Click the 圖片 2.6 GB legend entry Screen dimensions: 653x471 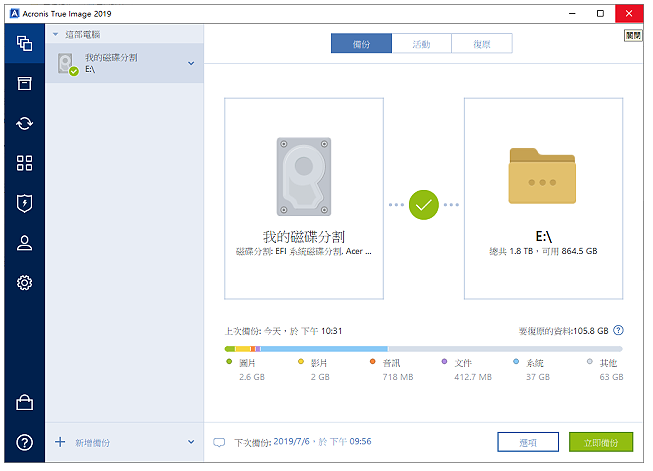(x=245, y=370)
